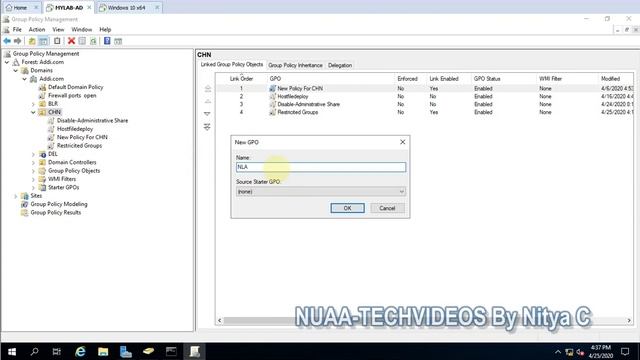Screen dimensions: 640x360
Task: Open taskbar Search magnifier
Action: [x=34, y=351]
